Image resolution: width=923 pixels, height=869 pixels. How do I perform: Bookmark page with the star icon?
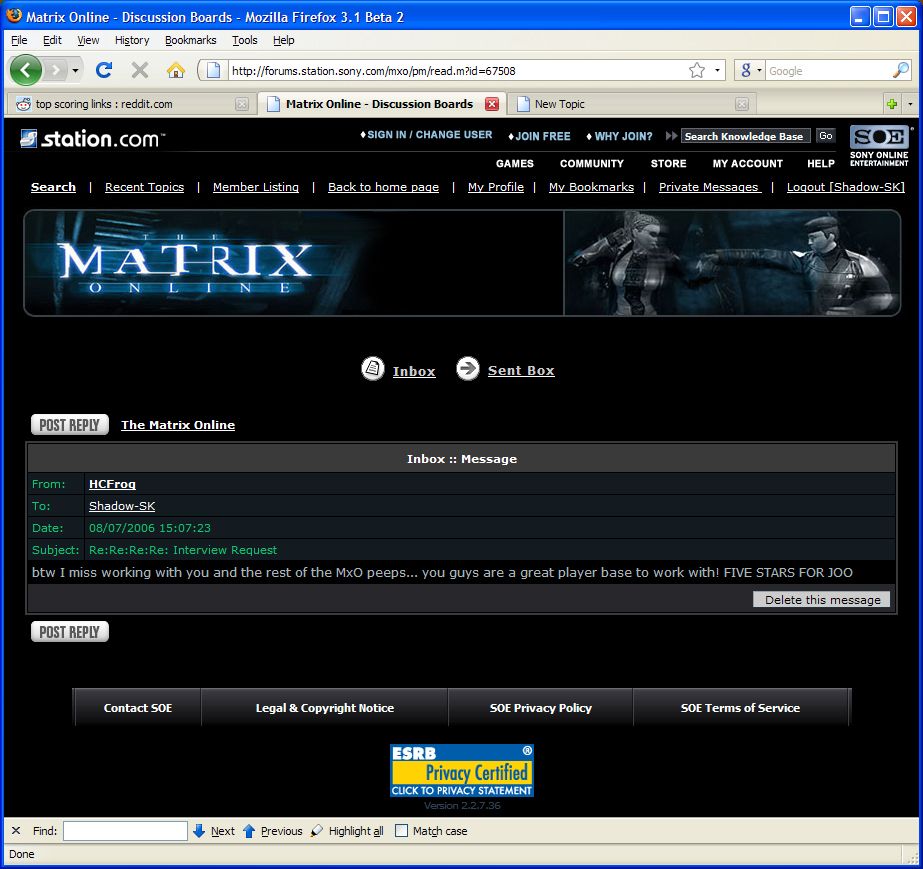pyautogui.click(x=697, y=70)
